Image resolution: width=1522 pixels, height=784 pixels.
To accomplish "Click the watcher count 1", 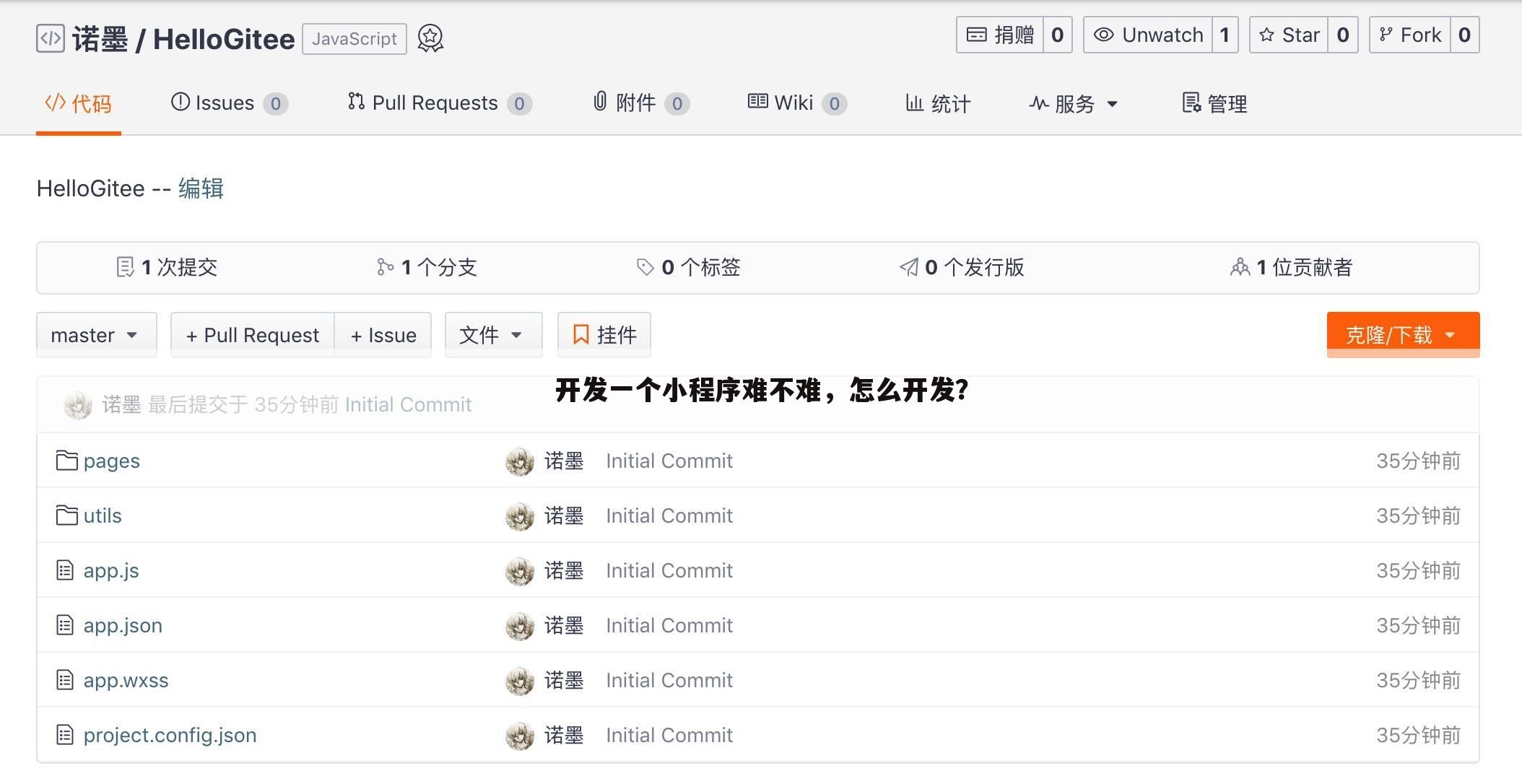I will [x=1225, y=35].
